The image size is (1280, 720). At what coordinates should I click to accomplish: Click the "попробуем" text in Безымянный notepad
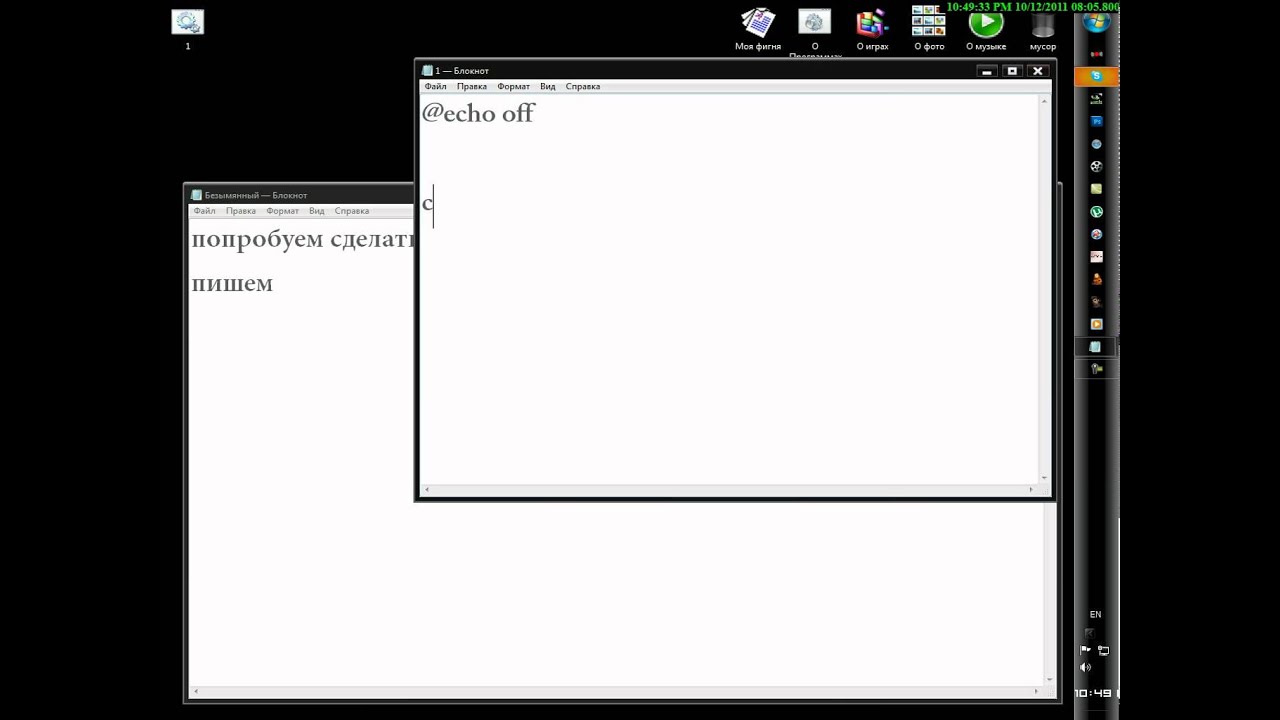[x=257, y=240]
